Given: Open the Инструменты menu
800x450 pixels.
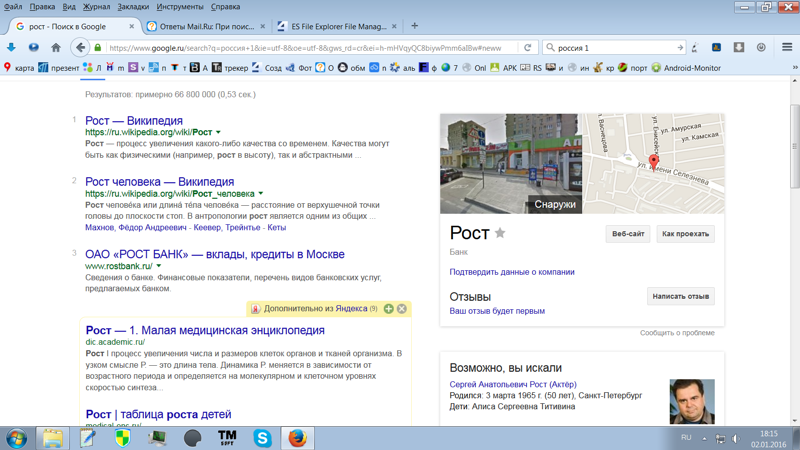Looking at the screenshot, I should (x=180, y=7).
